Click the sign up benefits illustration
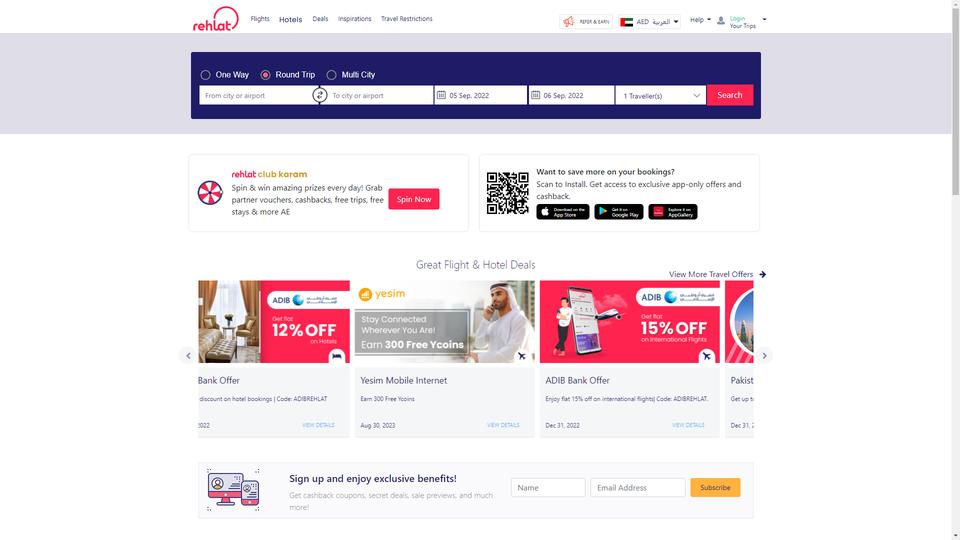Viewport: 960px width, 540px height. [233, 490]
